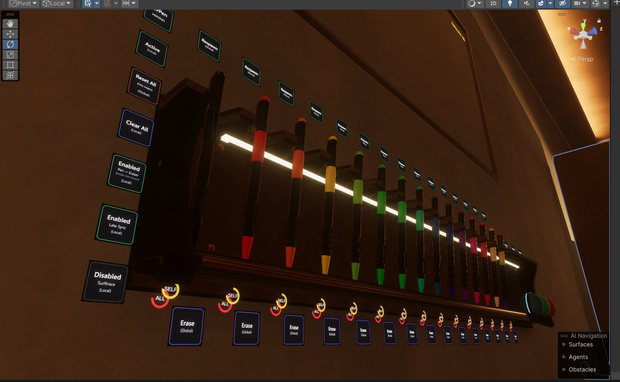Grab the tools overlay drag handle
Screen dimensions: 620x382
point(10,14)
